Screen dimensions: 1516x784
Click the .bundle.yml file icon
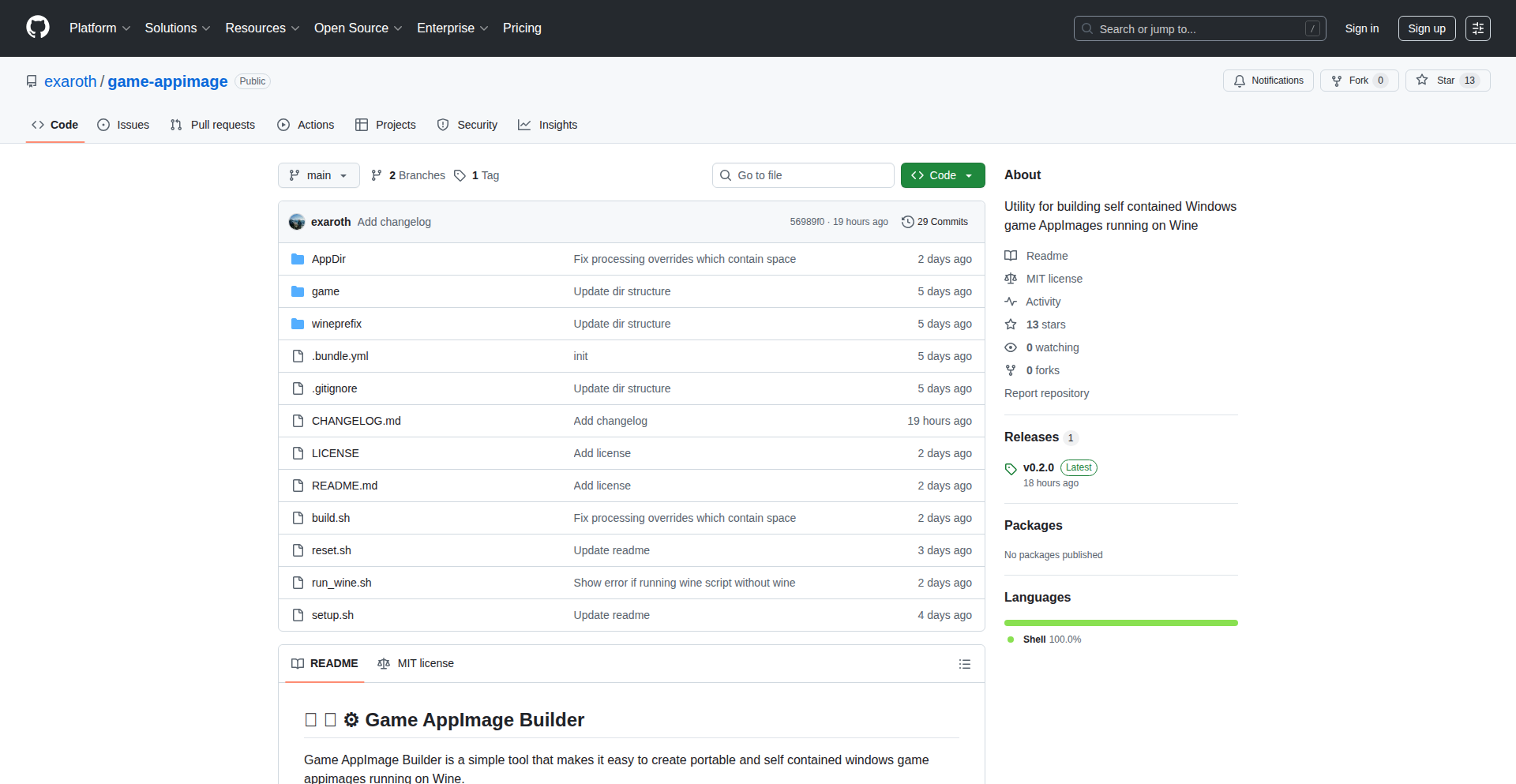tap(298, 356)
